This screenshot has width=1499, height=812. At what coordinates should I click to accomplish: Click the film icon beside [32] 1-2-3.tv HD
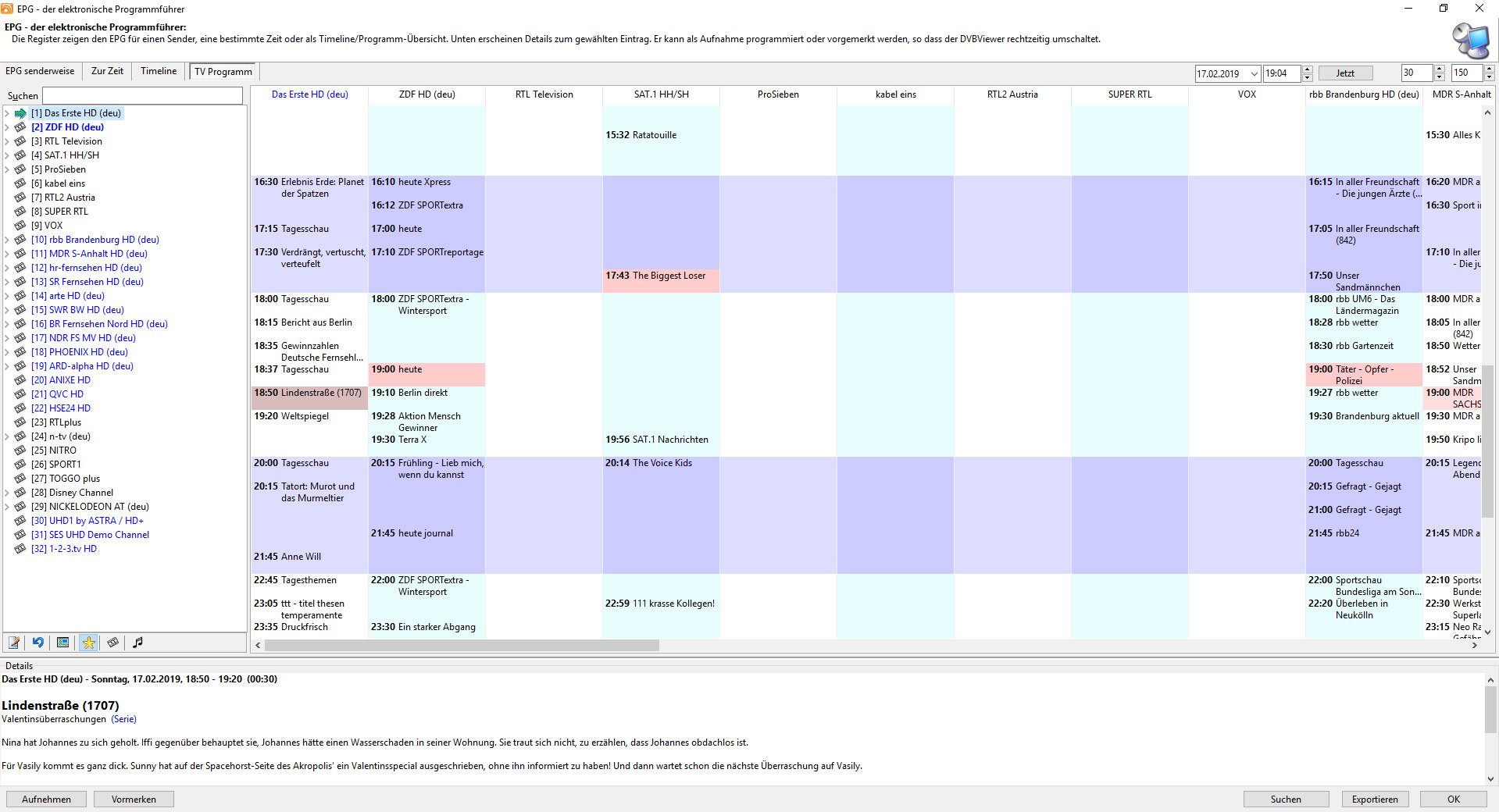tap(20, 549)
